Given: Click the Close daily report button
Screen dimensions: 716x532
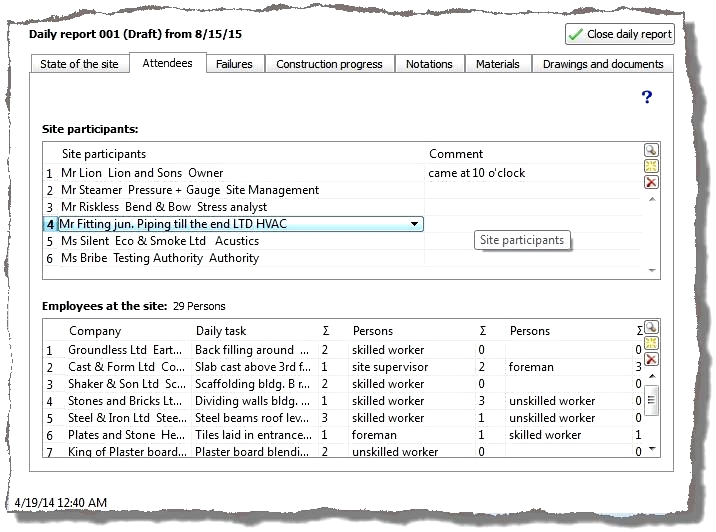Looking at the screenshot, I should [620, 34].
